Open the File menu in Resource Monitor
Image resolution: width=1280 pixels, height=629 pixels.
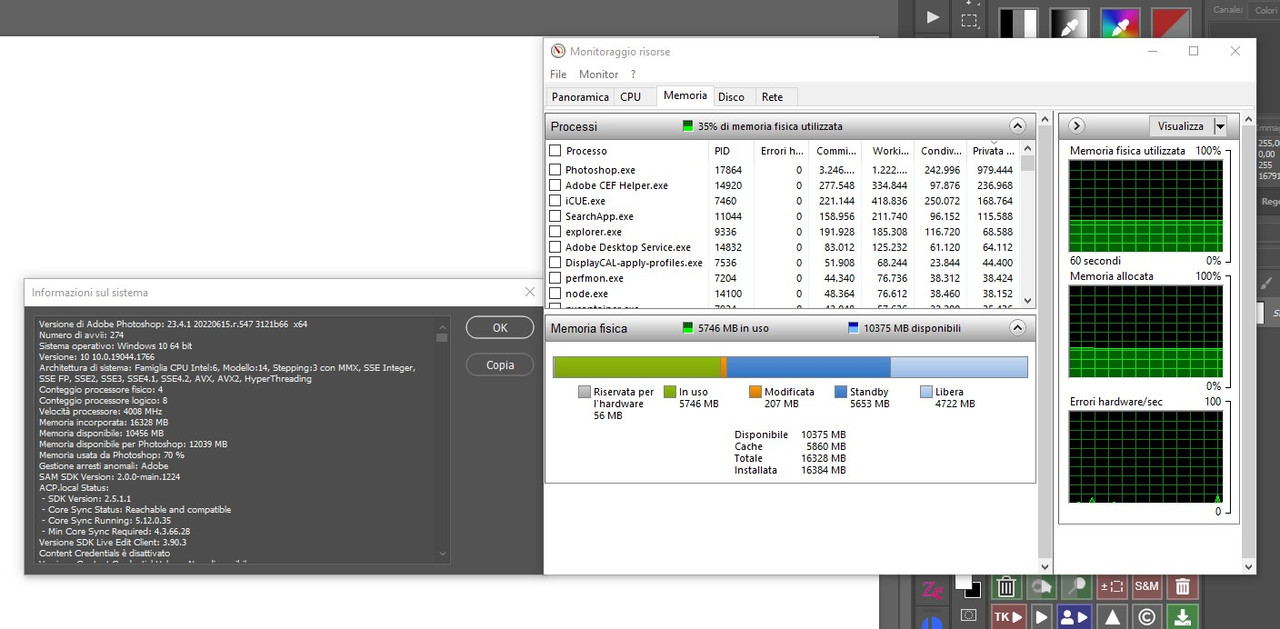coord(558,74)
